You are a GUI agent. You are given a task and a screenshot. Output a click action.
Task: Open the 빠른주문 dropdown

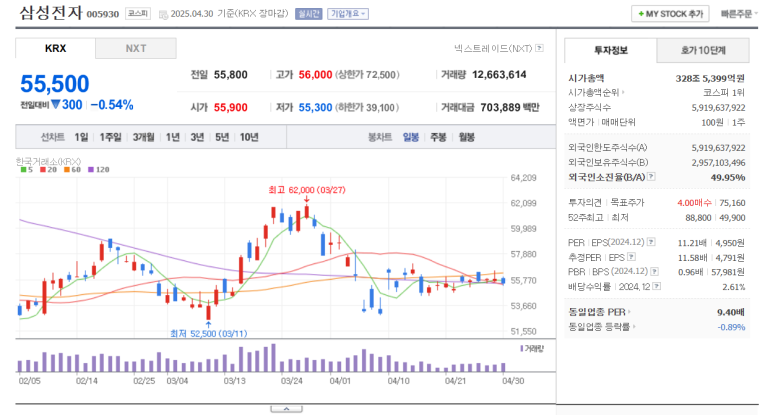tap(739, 14)
